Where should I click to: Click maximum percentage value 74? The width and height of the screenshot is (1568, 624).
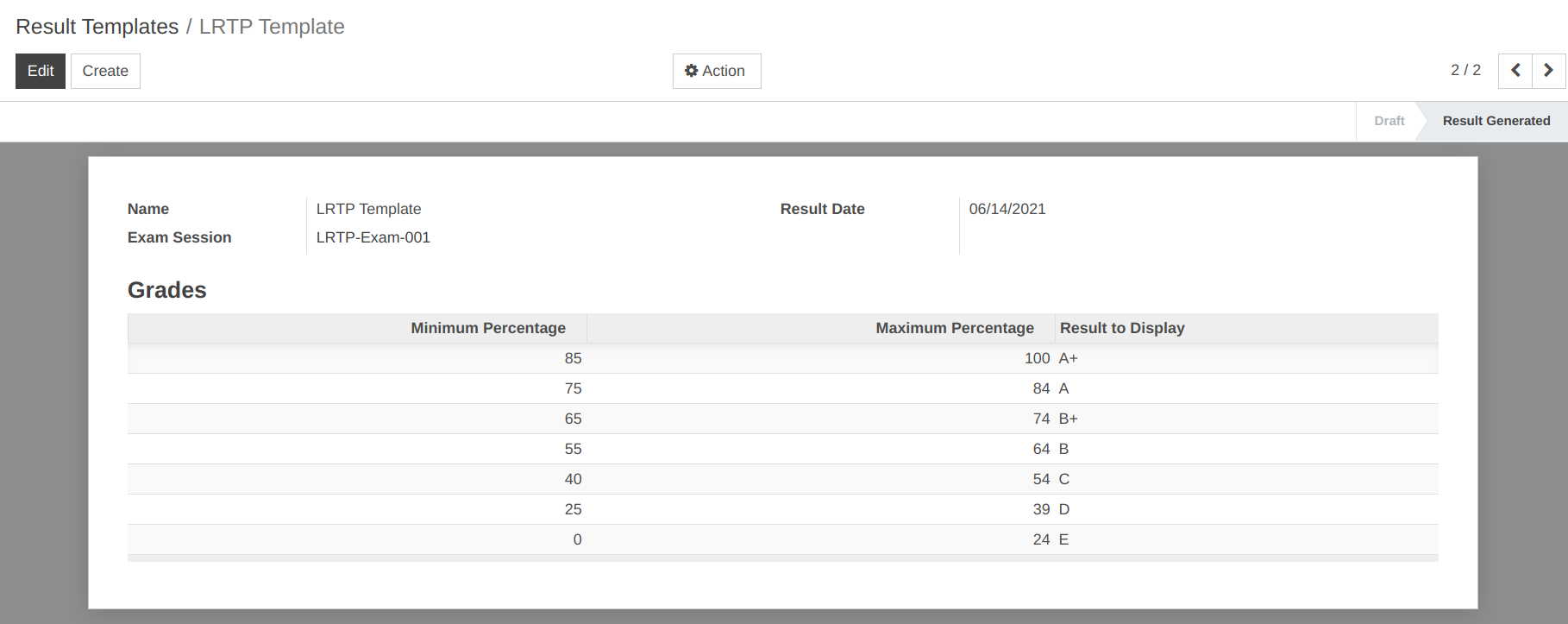pos(1041,419)
